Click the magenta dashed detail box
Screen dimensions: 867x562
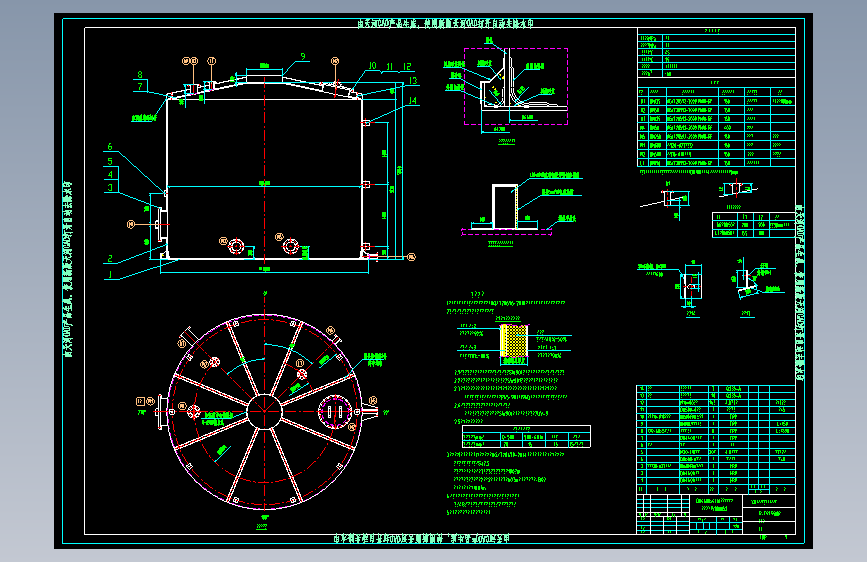516,86
